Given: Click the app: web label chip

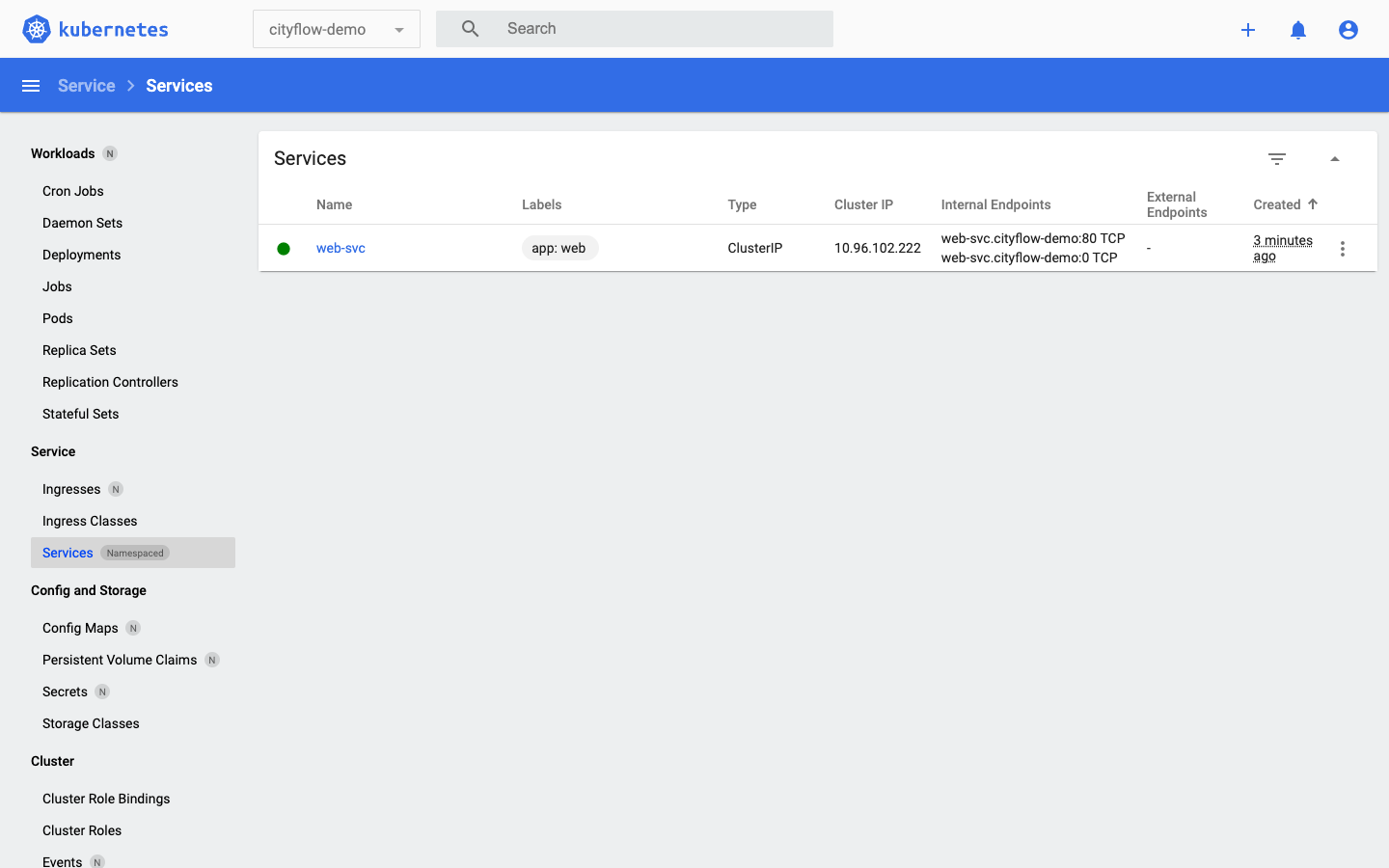Looking at the screenshot, I should coord(559,248).
